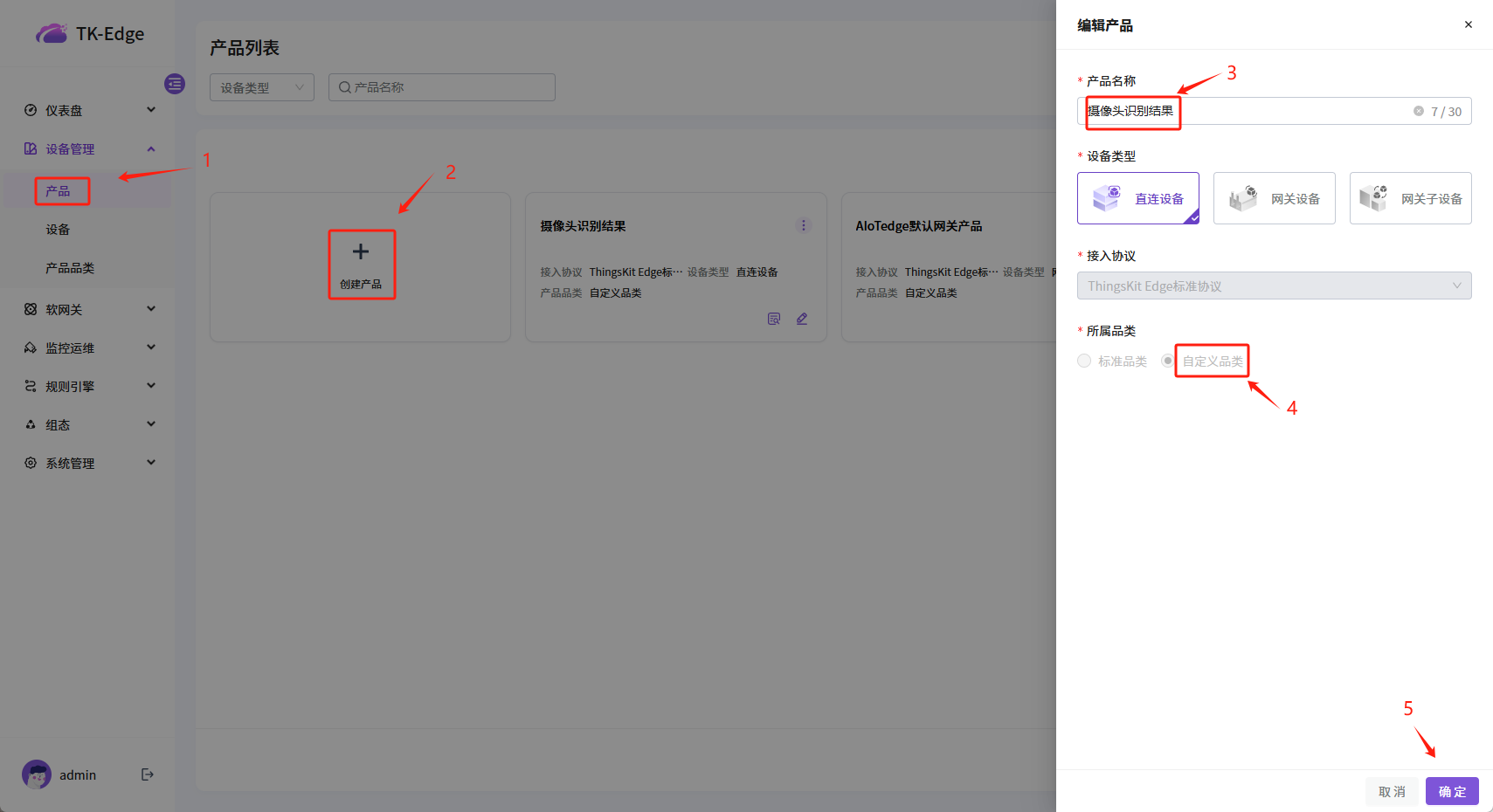Open the 设备 submenu item
The height and width of the screenshot is (812, 1493).
tap(58, 230)
